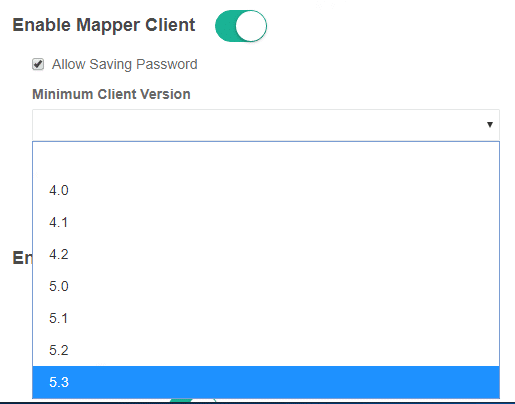Choose 5.0 in the version list

pyautogui.click(x=266, y=286)
